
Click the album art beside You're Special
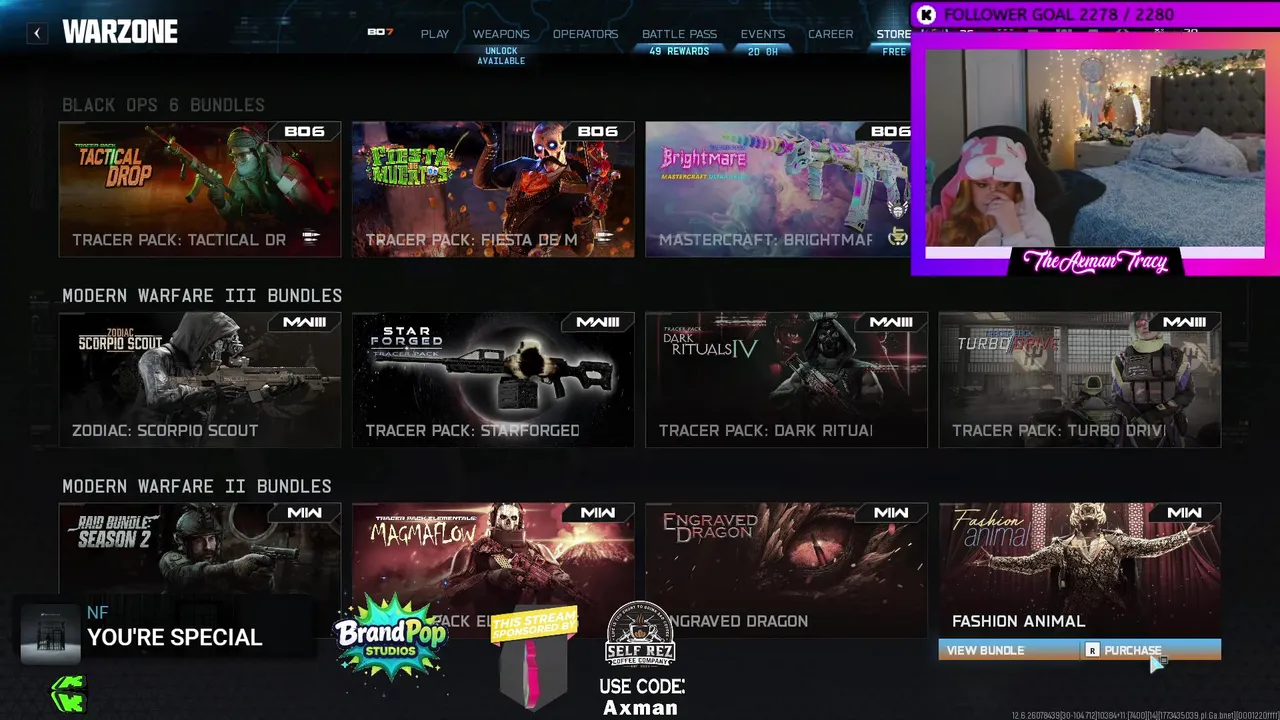coord(50,634)
